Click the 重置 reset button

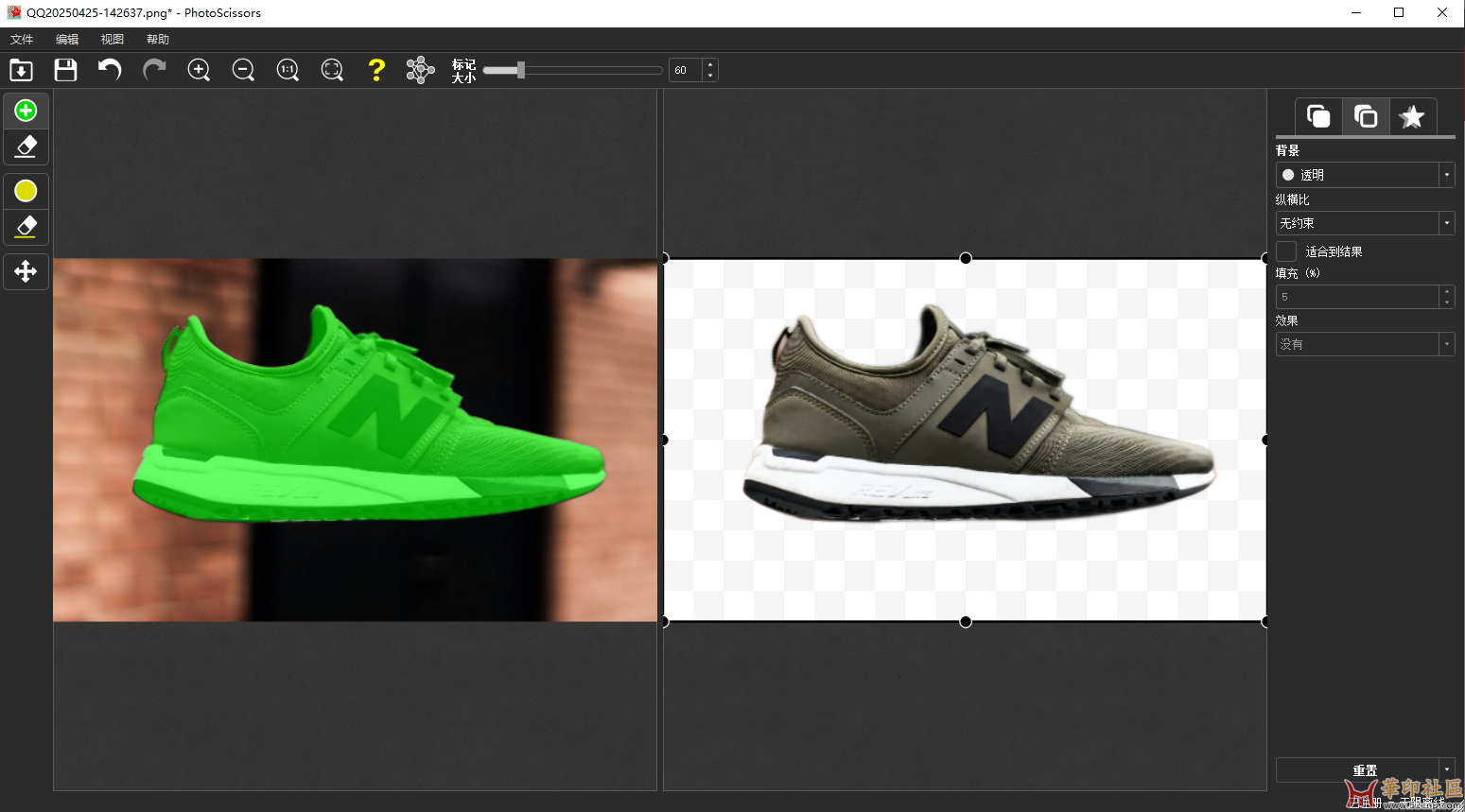pyautogui.click(x=1358, y=769)
